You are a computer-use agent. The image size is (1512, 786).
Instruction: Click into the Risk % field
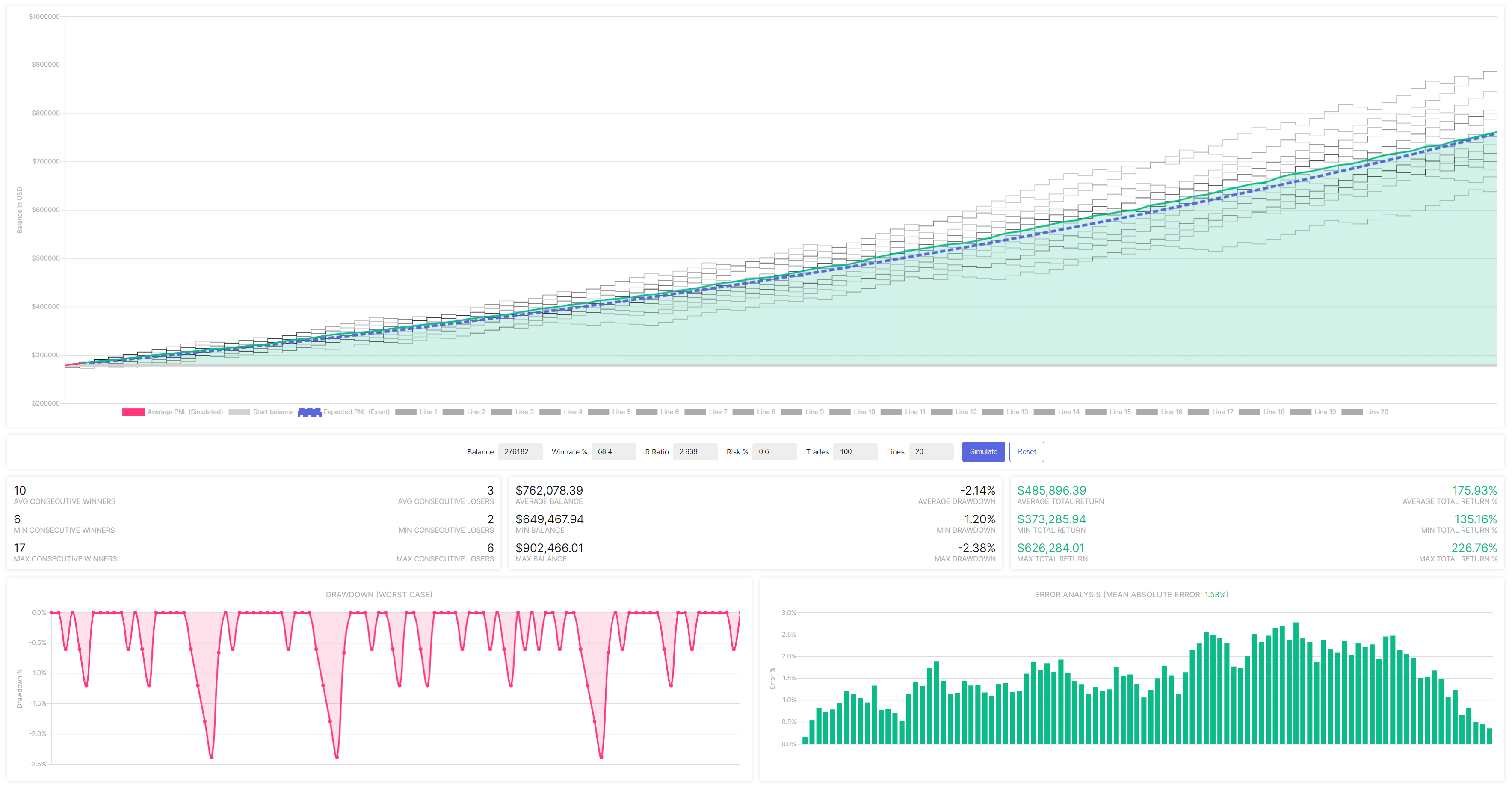pyautogui.click(x=774, y=451)
